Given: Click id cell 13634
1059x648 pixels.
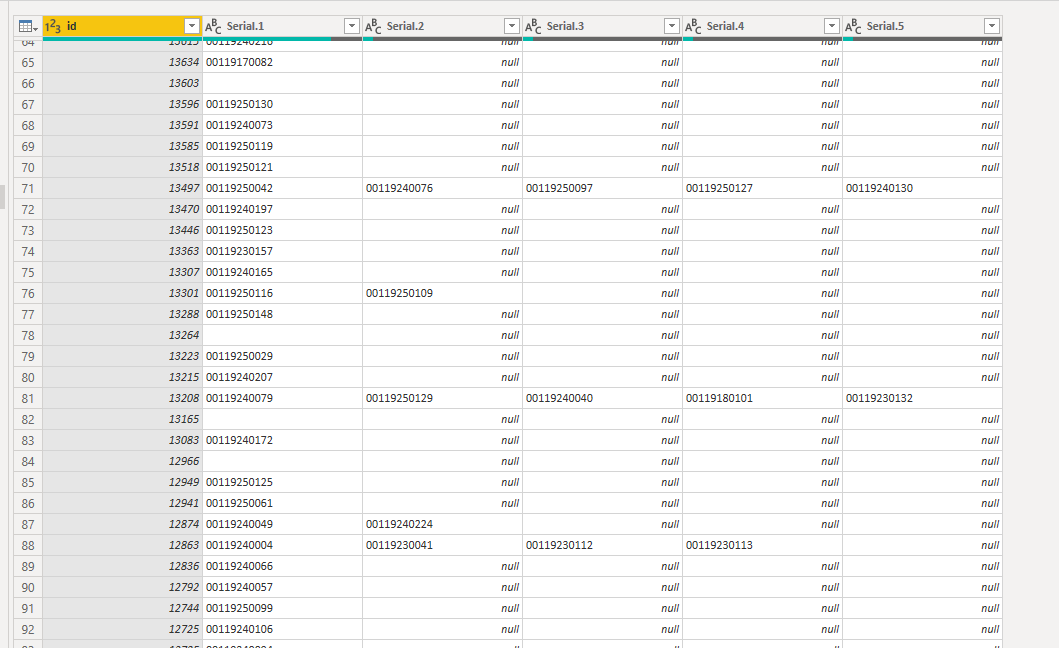Looking at the screenshot, I should pos(122,62).
